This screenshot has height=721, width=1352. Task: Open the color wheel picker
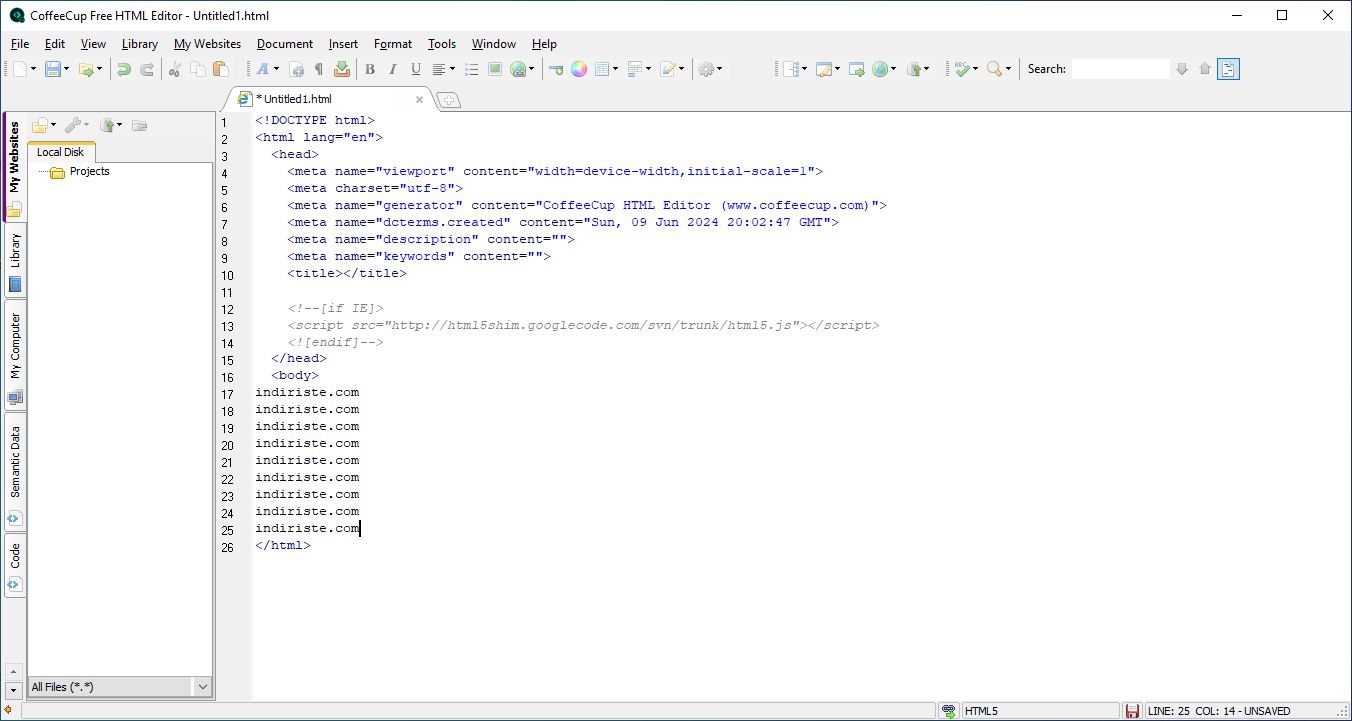[x=579, y=69]
